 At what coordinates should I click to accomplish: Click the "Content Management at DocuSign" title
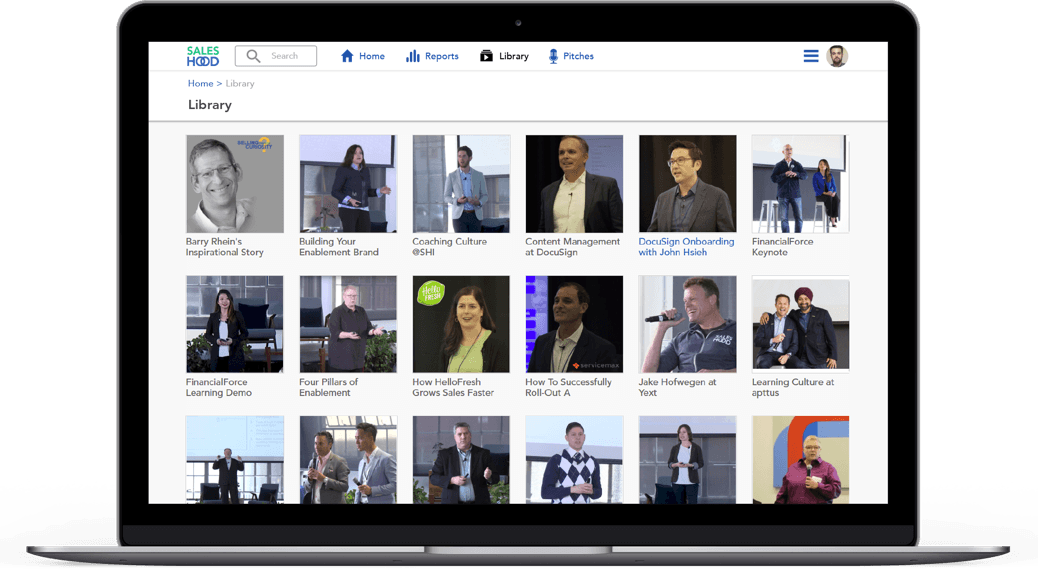573,247
